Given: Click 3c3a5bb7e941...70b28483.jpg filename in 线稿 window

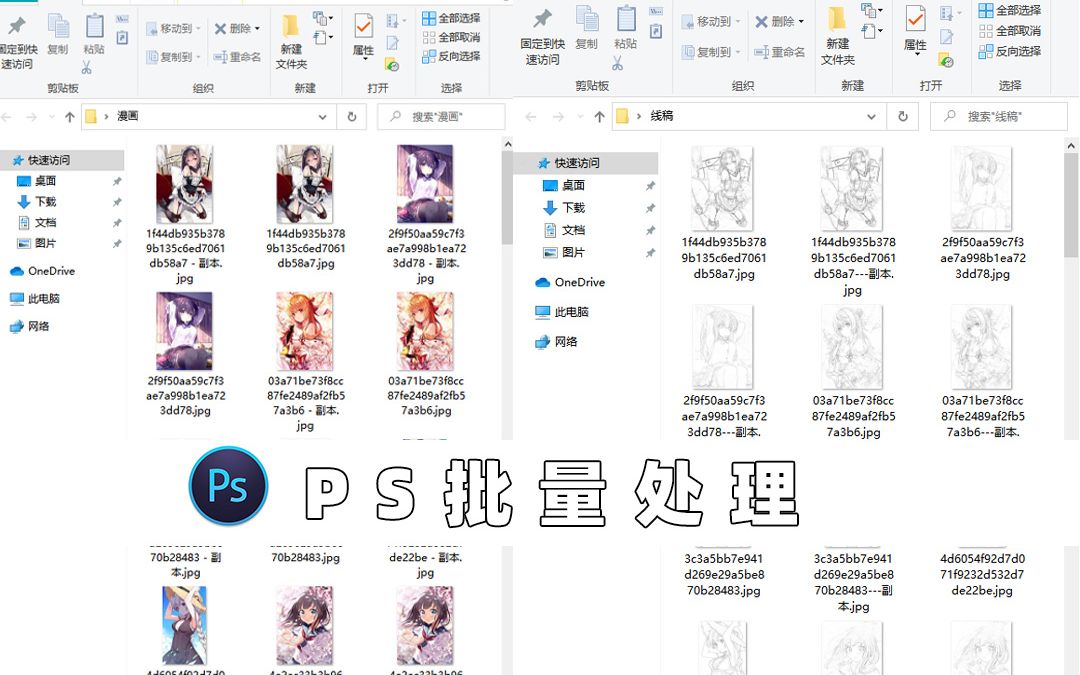Looking at the screenshot, I should 724,574.
